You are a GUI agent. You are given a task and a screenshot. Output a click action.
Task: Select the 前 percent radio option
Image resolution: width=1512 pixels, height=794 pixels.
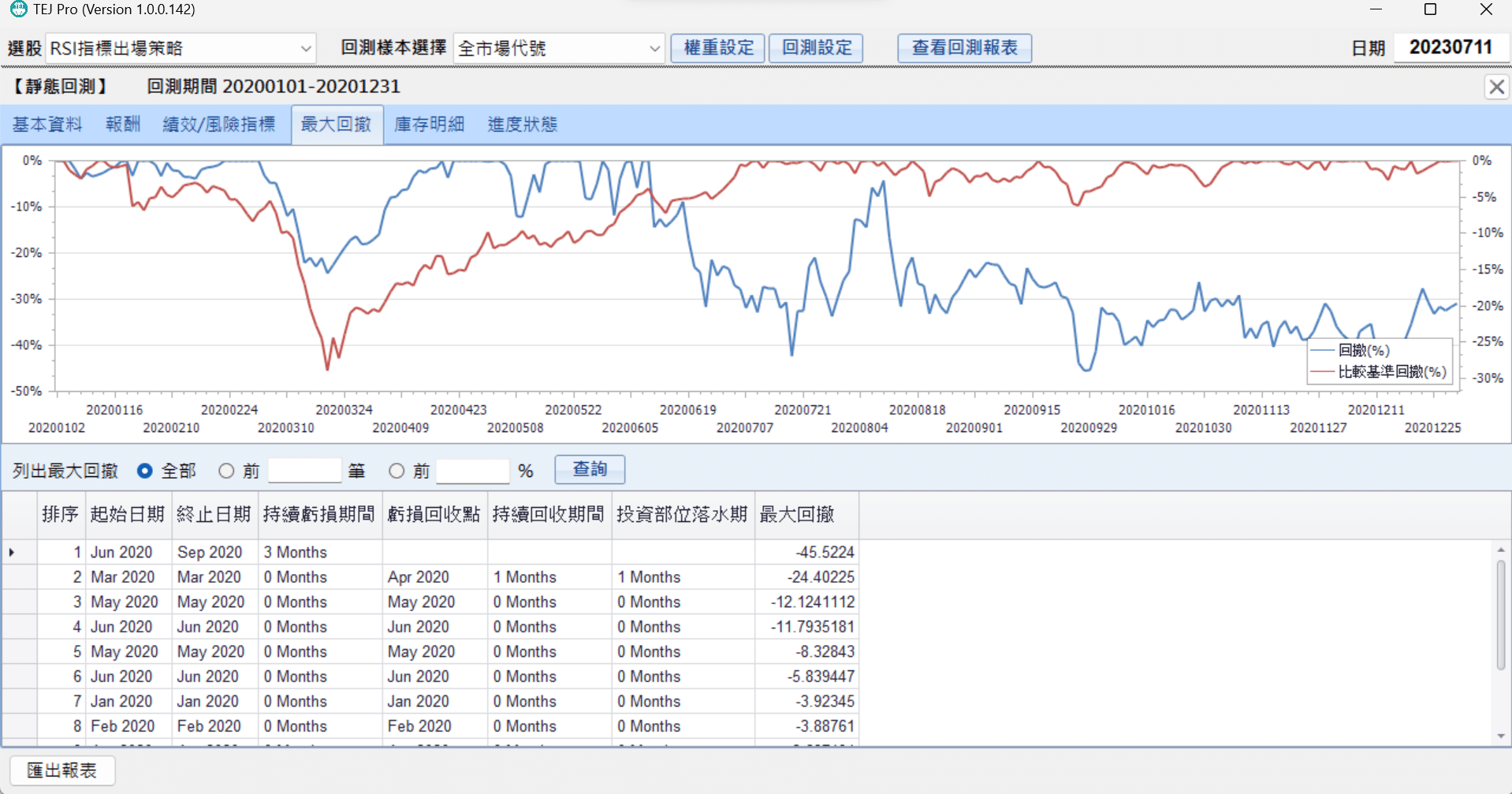click(397, 471)
